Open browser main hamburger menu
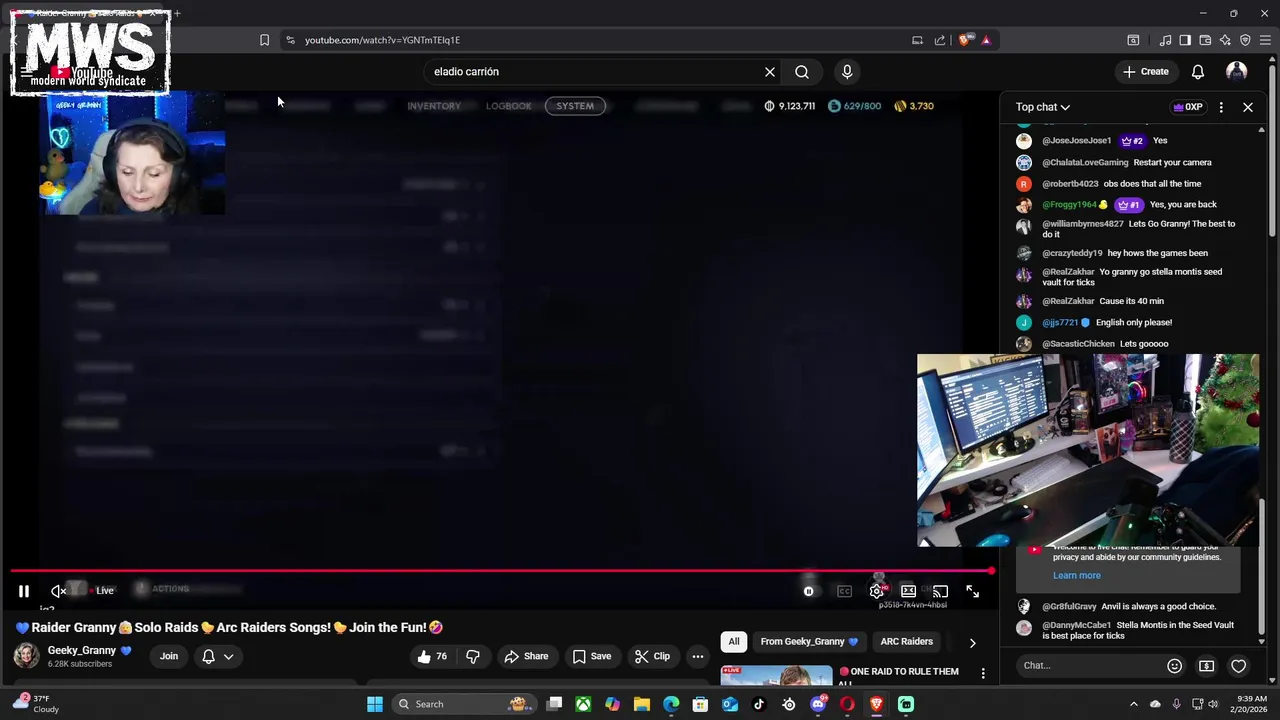Screen dimensions: 1280x720 click(1265, 40)
